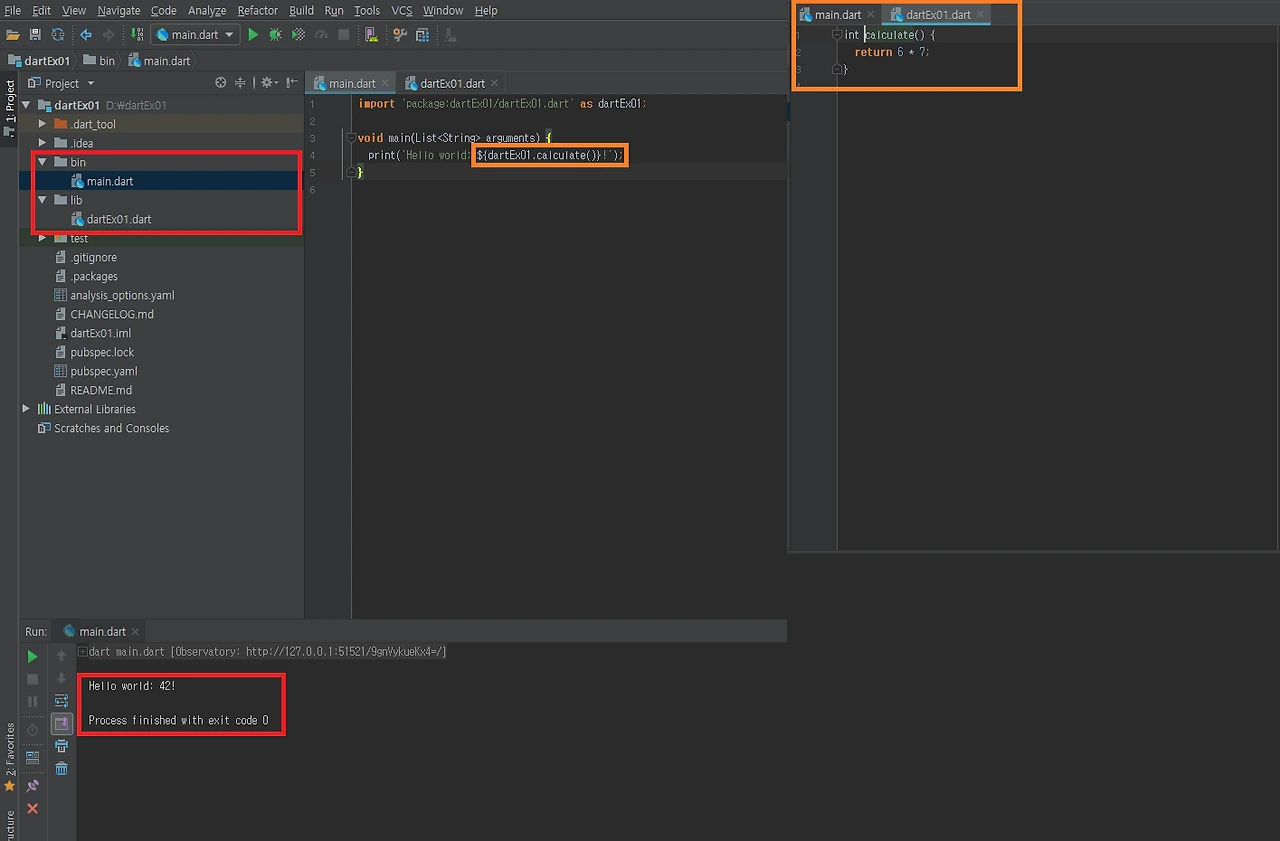The image size is (1280, 841).
Task: Collapse the dartEx01 project root node
Action: (x=26, y=105)
